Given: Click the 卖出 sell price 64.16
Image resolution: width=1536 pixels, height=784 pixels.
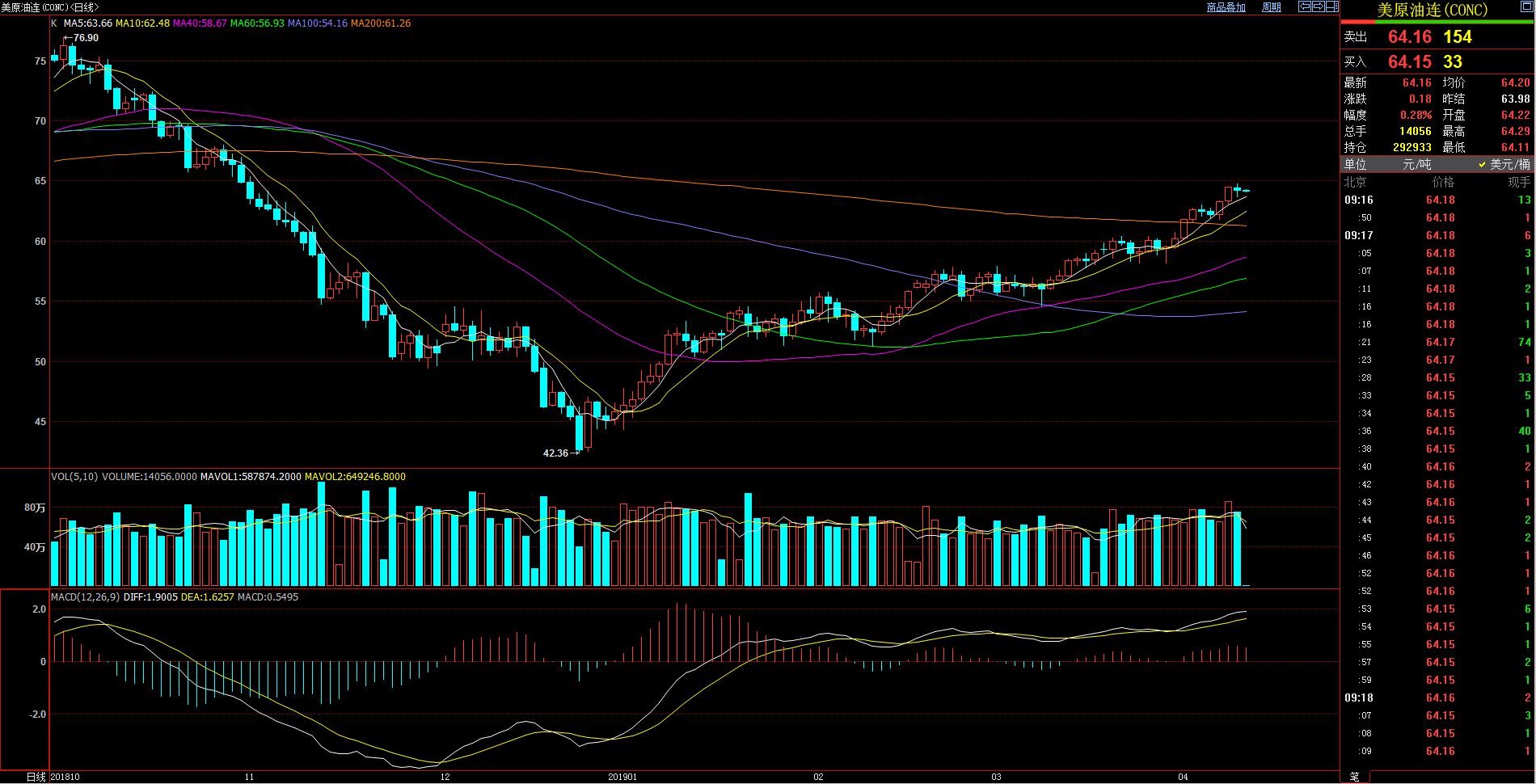Looking at the screenshot, I should click(x=1409, y=37).
